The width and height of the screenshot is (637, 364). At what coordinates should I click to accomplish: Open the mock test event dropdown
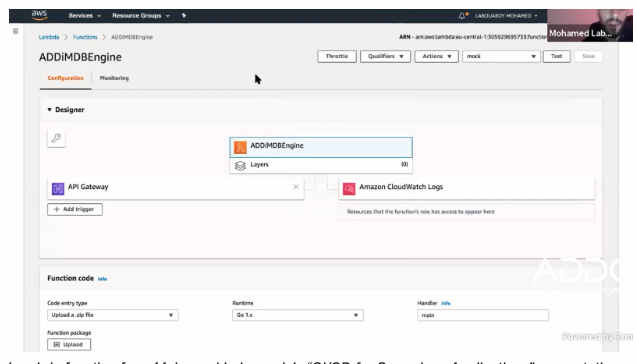pyautogui.click(x=501, y=56)
